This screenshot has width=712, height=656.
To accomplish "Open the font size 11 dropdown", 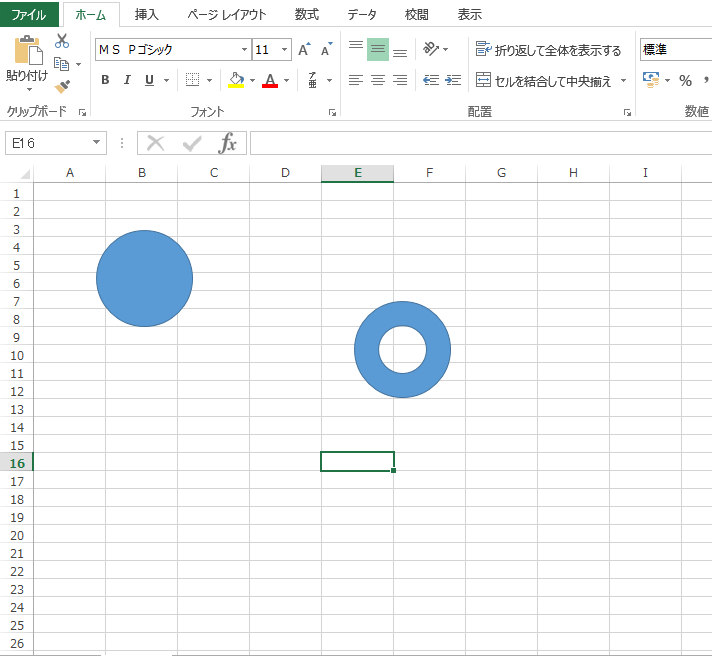I will pos(284,49).
